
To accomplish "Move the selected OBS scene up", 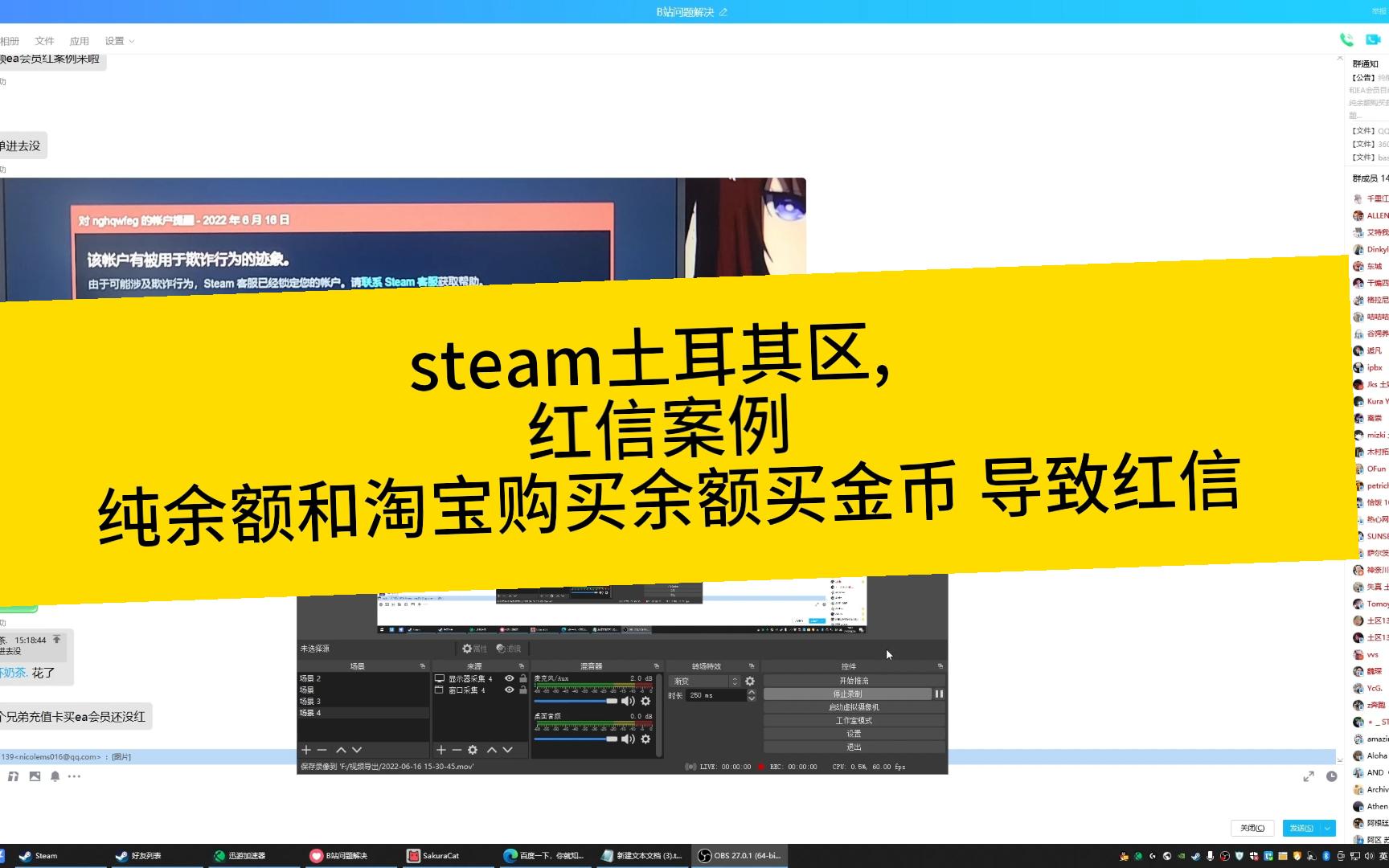I will (341, 750).
